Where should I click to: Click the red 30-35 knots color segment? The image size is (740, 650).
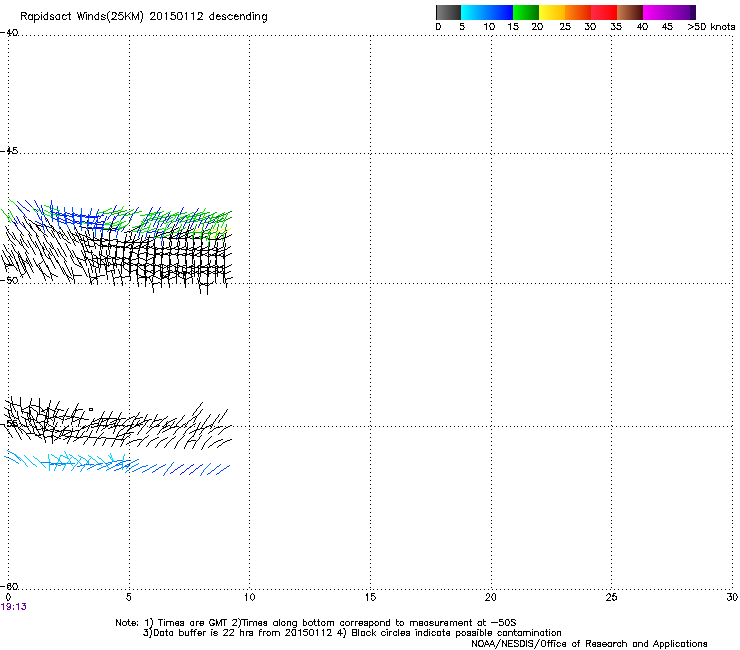[x=604, y=12]
